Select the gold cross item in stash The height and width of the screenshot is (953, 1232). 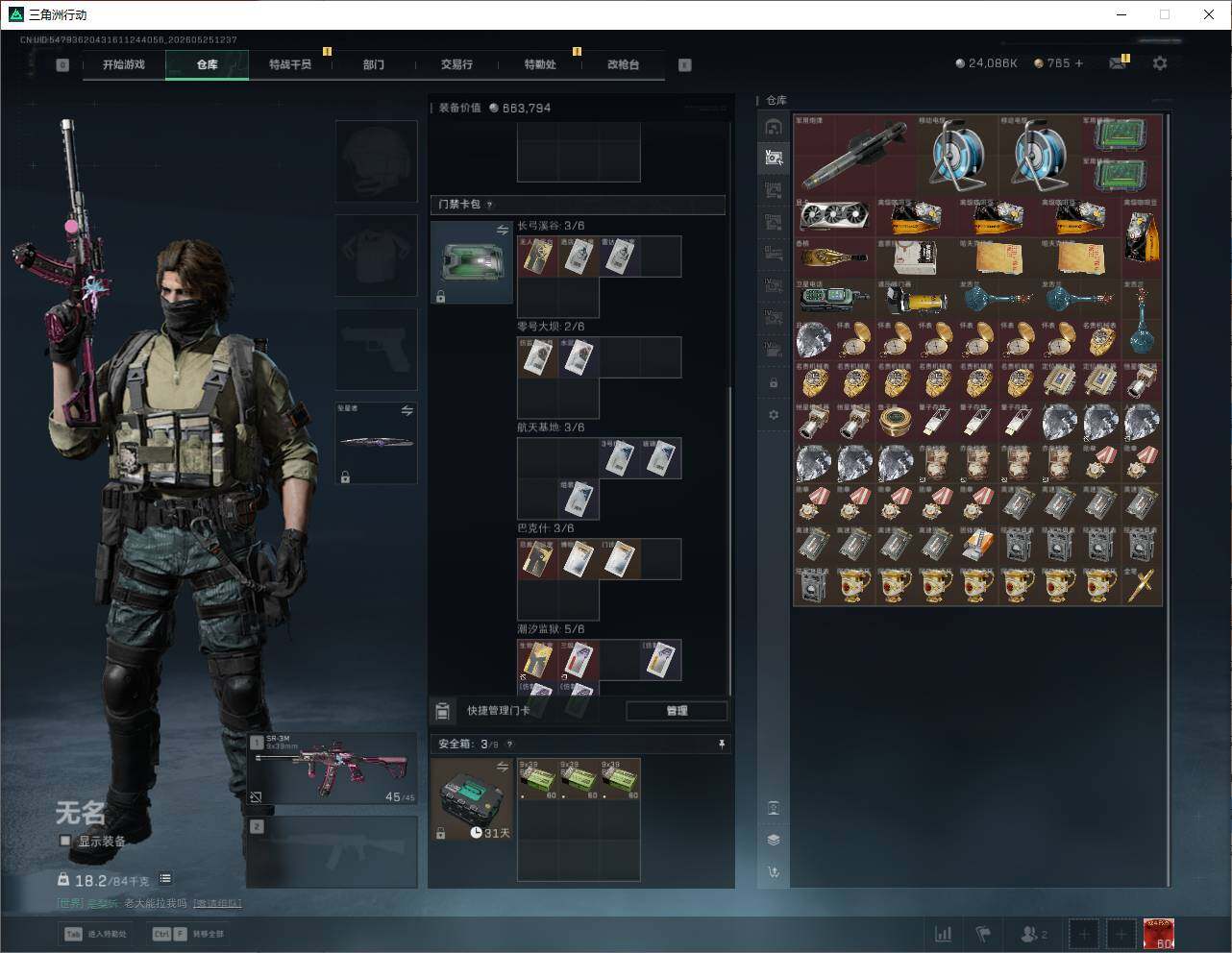1141,585
